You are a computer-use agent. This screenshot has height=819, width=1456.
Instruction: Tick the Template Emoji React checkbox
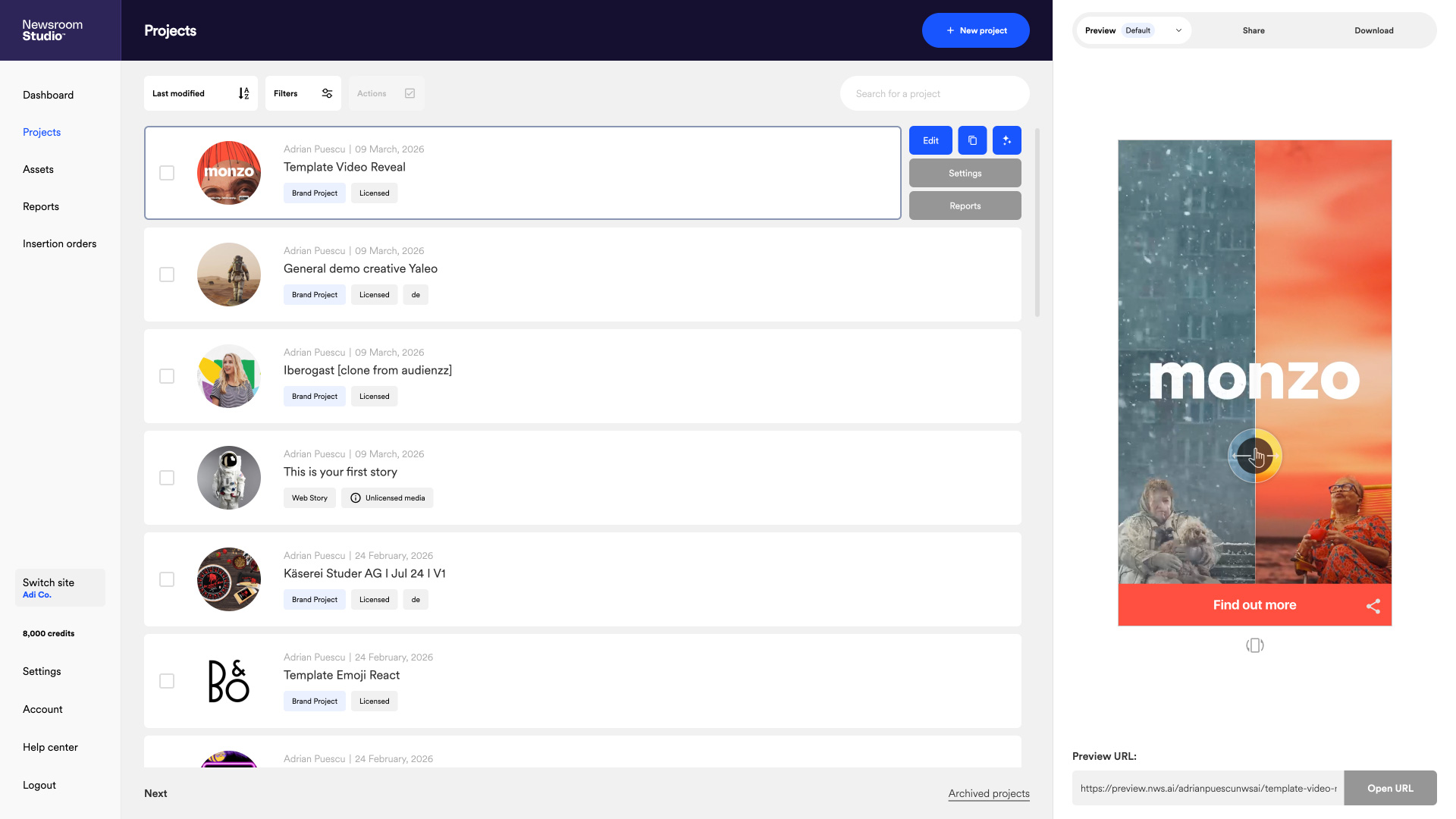click(x=167, y=681)
